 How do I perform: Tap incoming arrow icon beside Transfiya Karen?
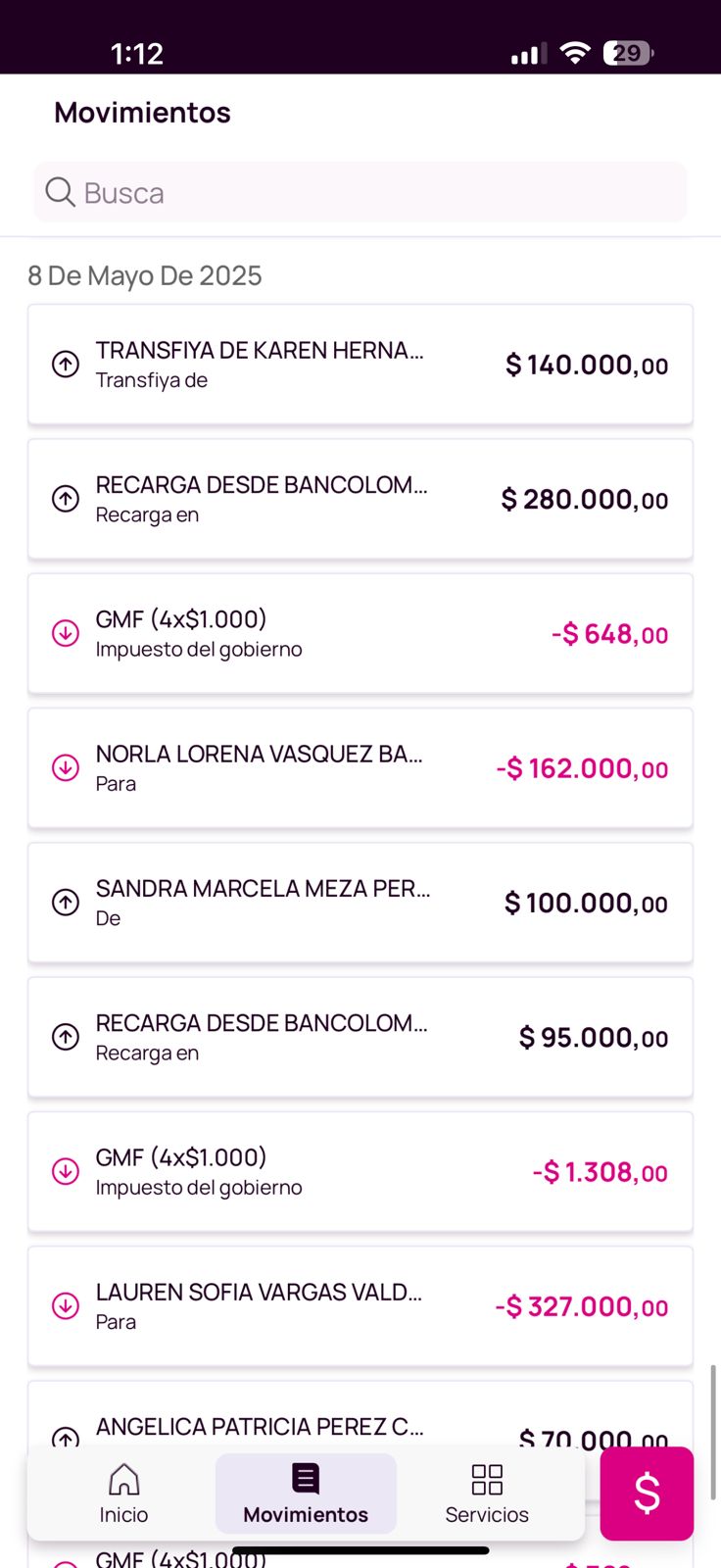[66, 365]
